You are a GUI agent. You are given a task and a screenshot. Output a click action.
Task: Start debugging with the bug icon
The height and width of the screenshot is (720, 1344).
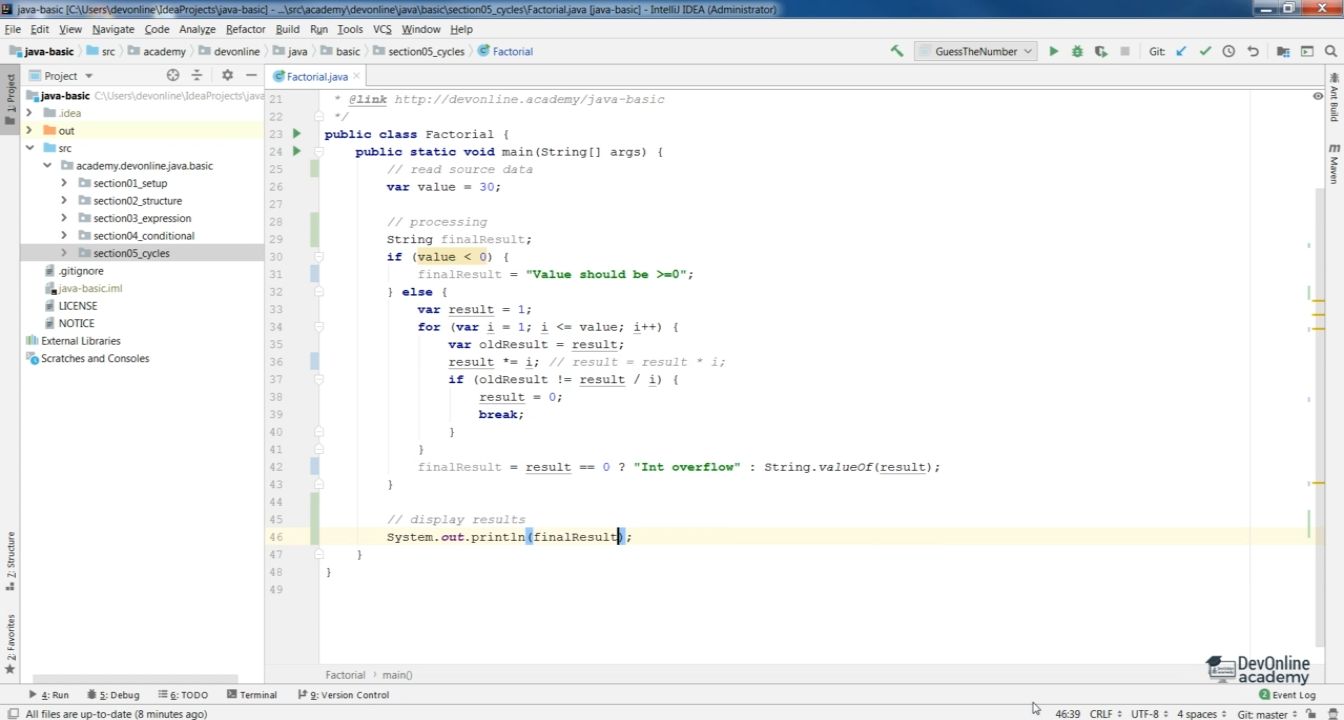1077,51
